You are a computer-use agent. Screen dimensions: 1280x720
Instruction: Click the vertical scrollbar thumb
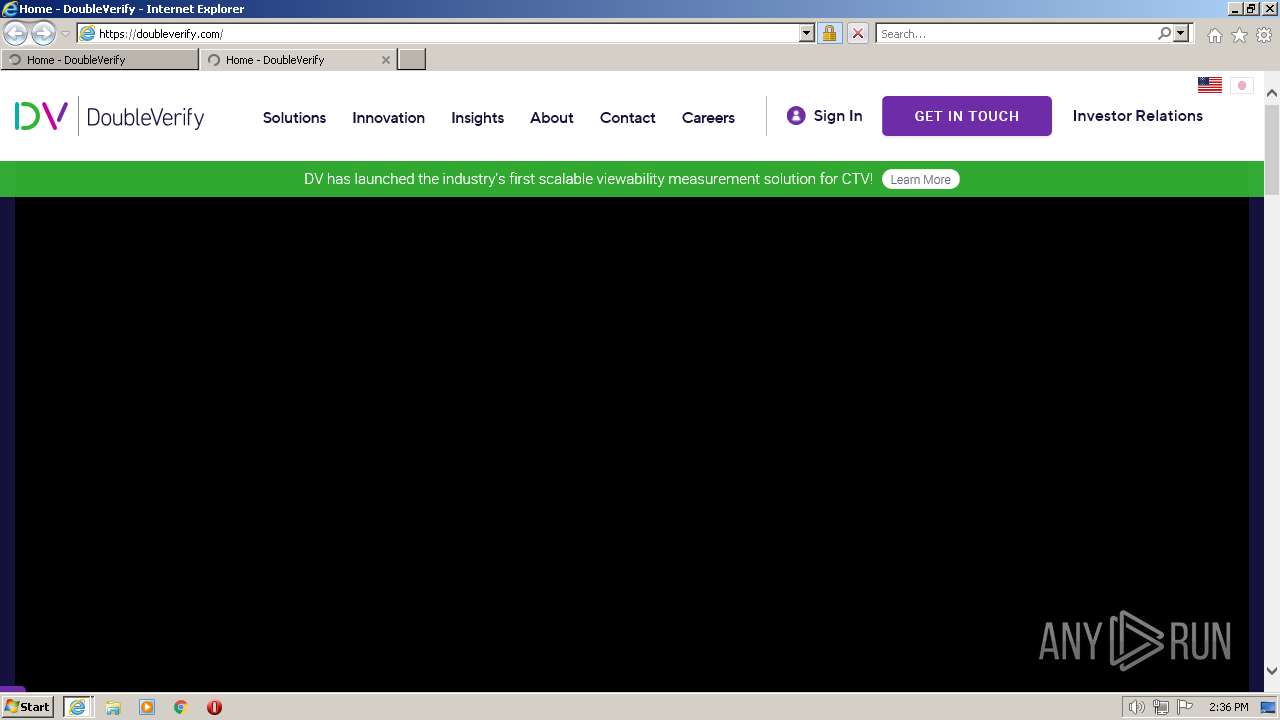click(x=1272, y=149)
